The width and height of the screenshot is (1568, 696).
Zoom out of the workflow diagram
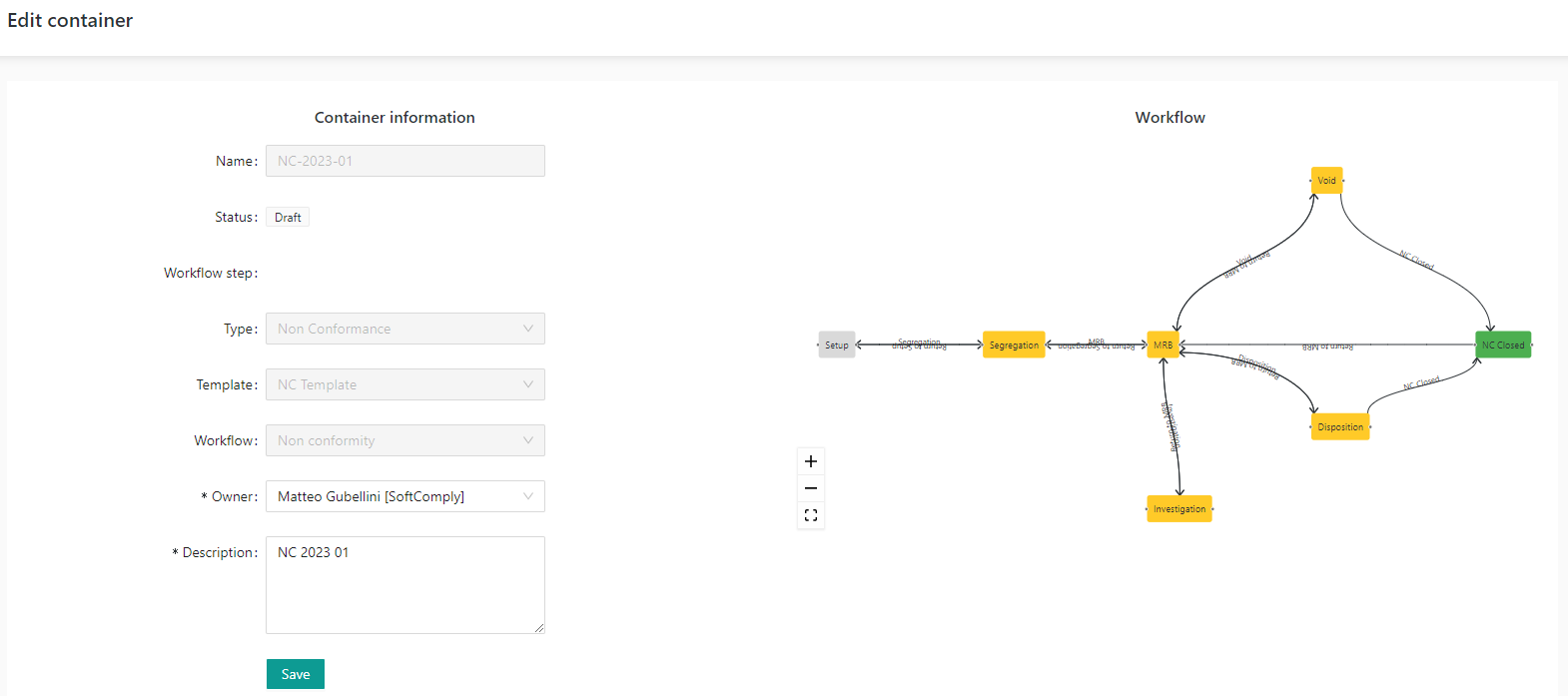coord(811,488)
